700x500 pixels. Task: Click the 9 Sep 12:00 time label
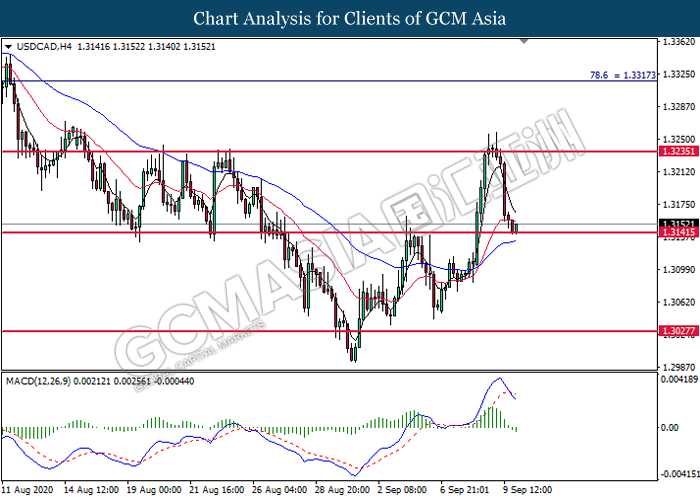click(528, 490)
